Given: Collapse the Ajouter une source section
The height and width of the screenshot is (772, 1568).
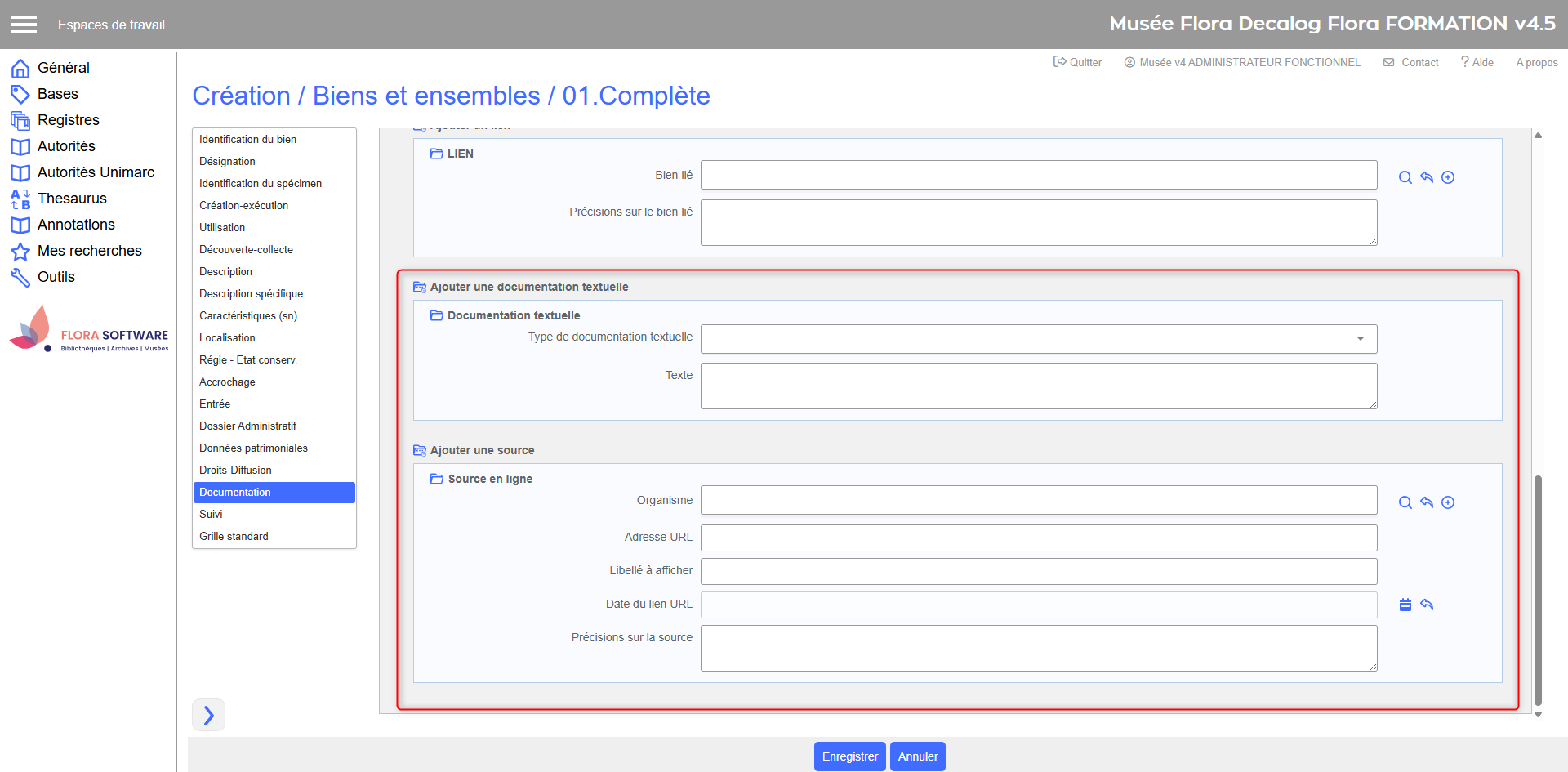Looking at the screenshot, I should [420, 450].
